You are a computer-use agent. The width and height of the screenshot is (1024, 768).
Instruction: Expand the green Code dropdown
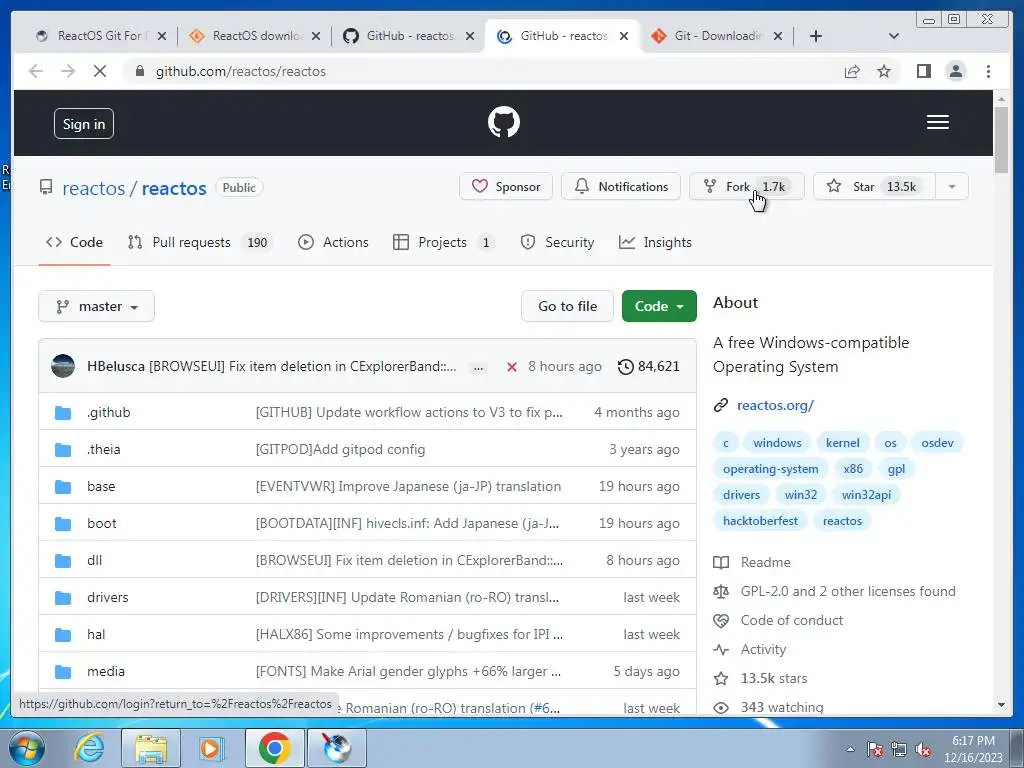tap(659, 306)
